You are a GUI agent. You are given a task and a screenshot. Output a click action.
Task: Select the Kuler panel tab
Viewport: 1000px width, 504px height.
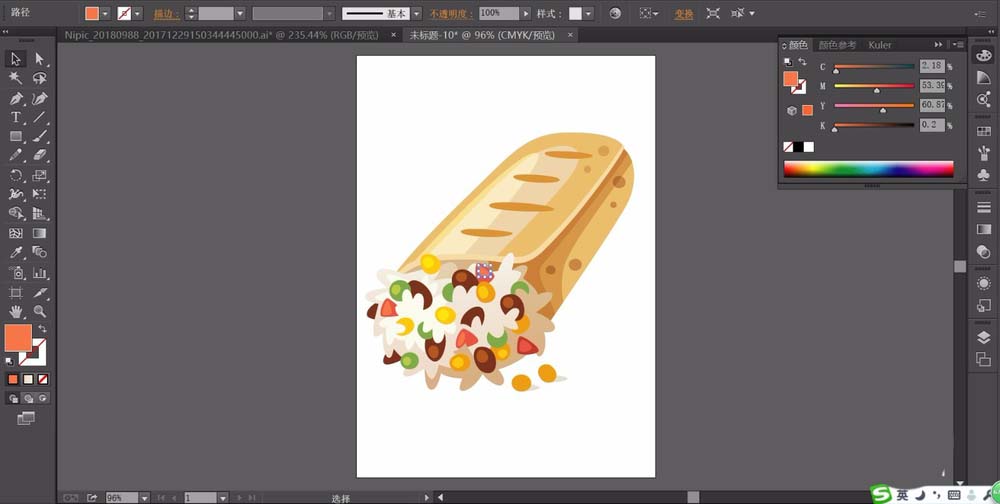(879, 45)
